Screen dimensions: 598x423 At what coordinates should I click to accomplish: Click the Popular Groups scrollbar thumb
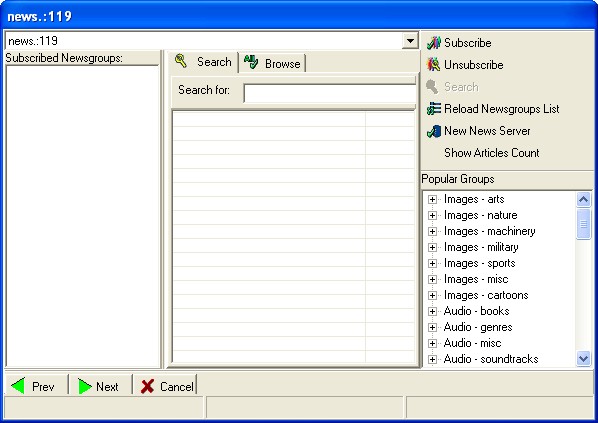click(584, 224)
